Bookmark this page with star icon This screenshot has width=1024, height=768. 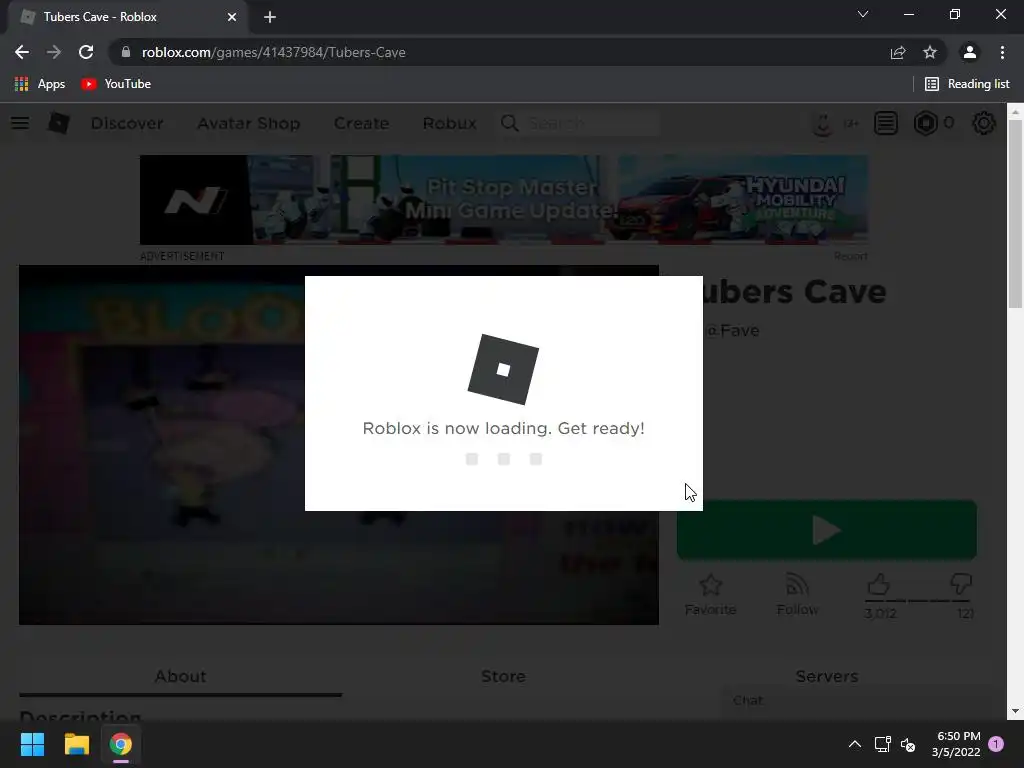pos(930,52)
